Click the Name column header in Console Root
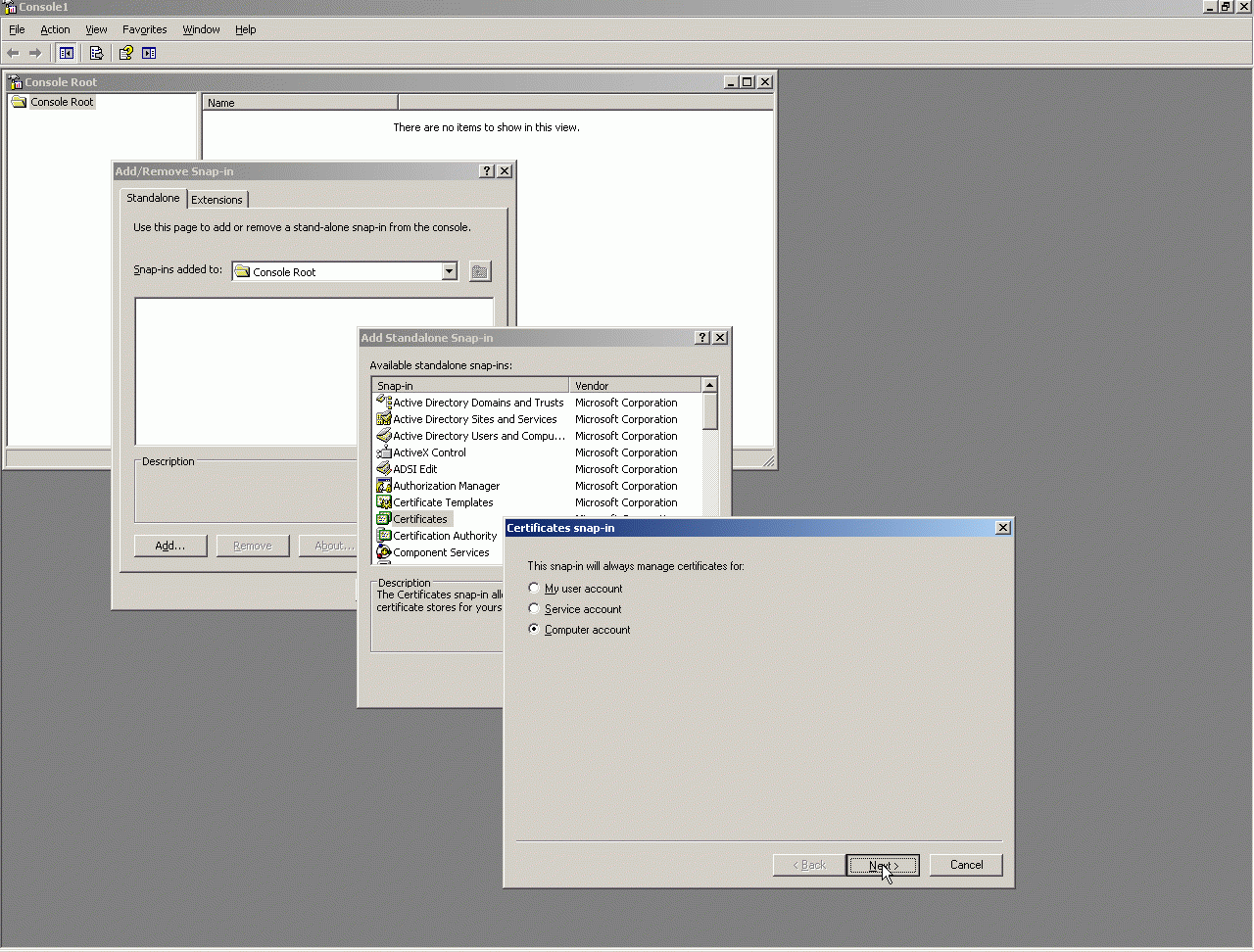The image size is (1254, 952). tap(300, 102)
